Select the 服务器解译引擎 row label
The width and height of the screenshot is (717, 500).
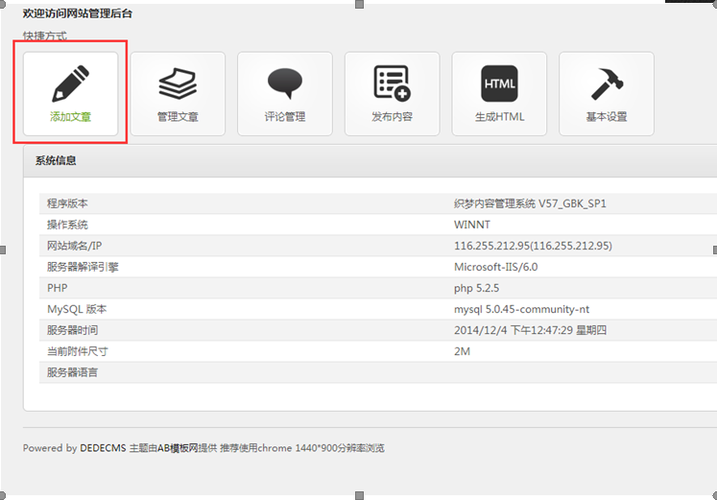point(83,267)
